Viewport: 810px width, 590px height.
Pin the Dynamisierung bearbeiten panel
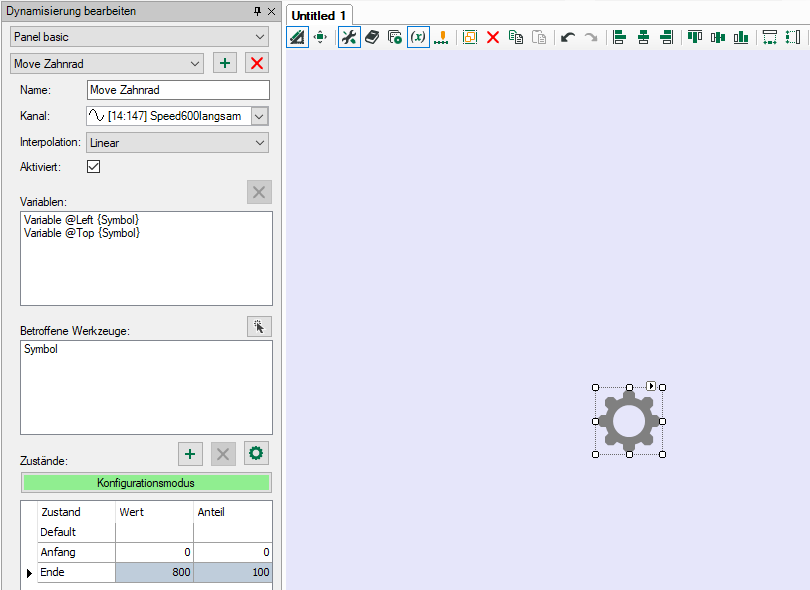tap(257, 11)
